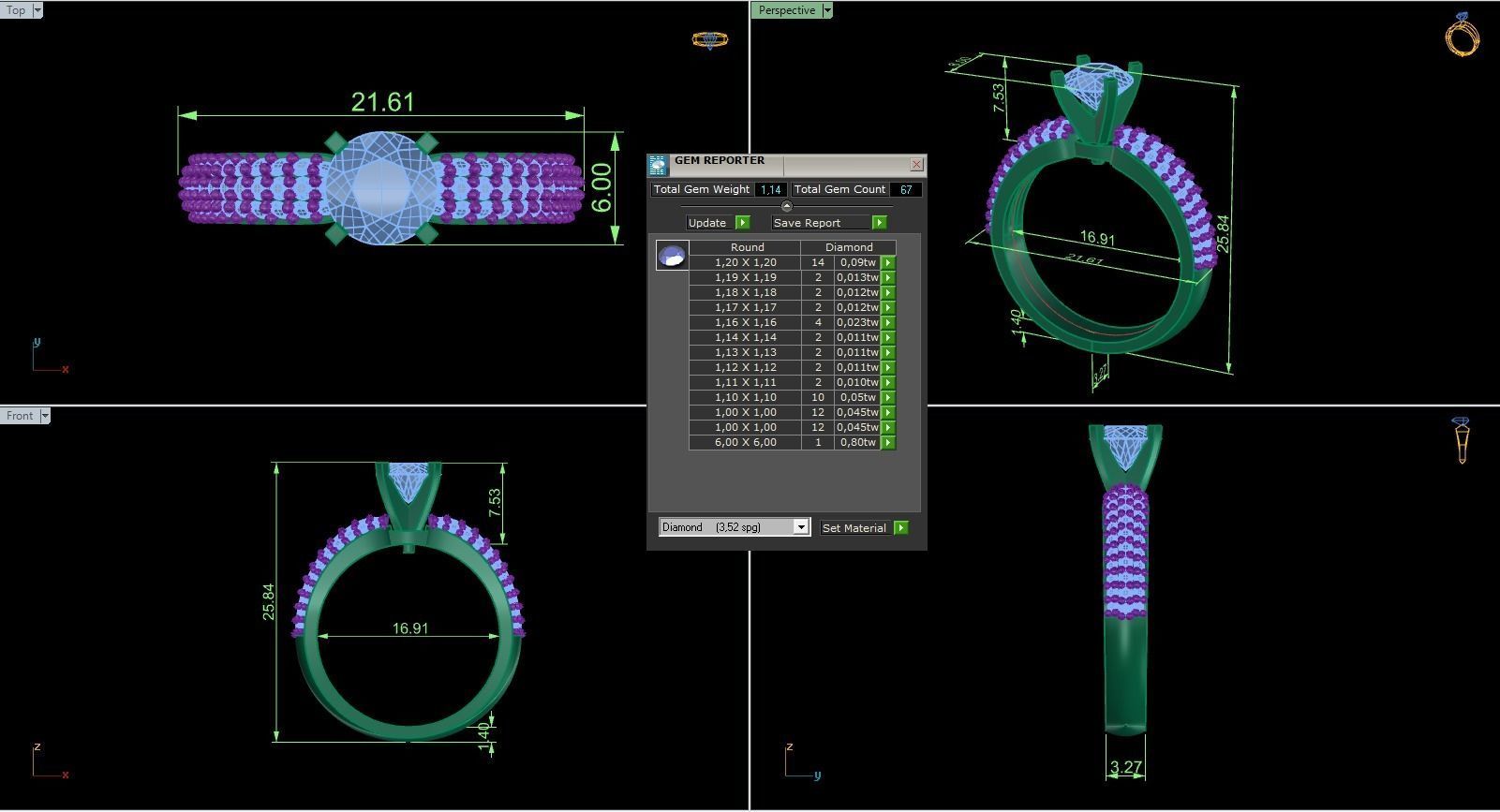Click green arrow on 1,17 X 1,17 row
Screen dimensions: 1500x812
click(888, 308)
